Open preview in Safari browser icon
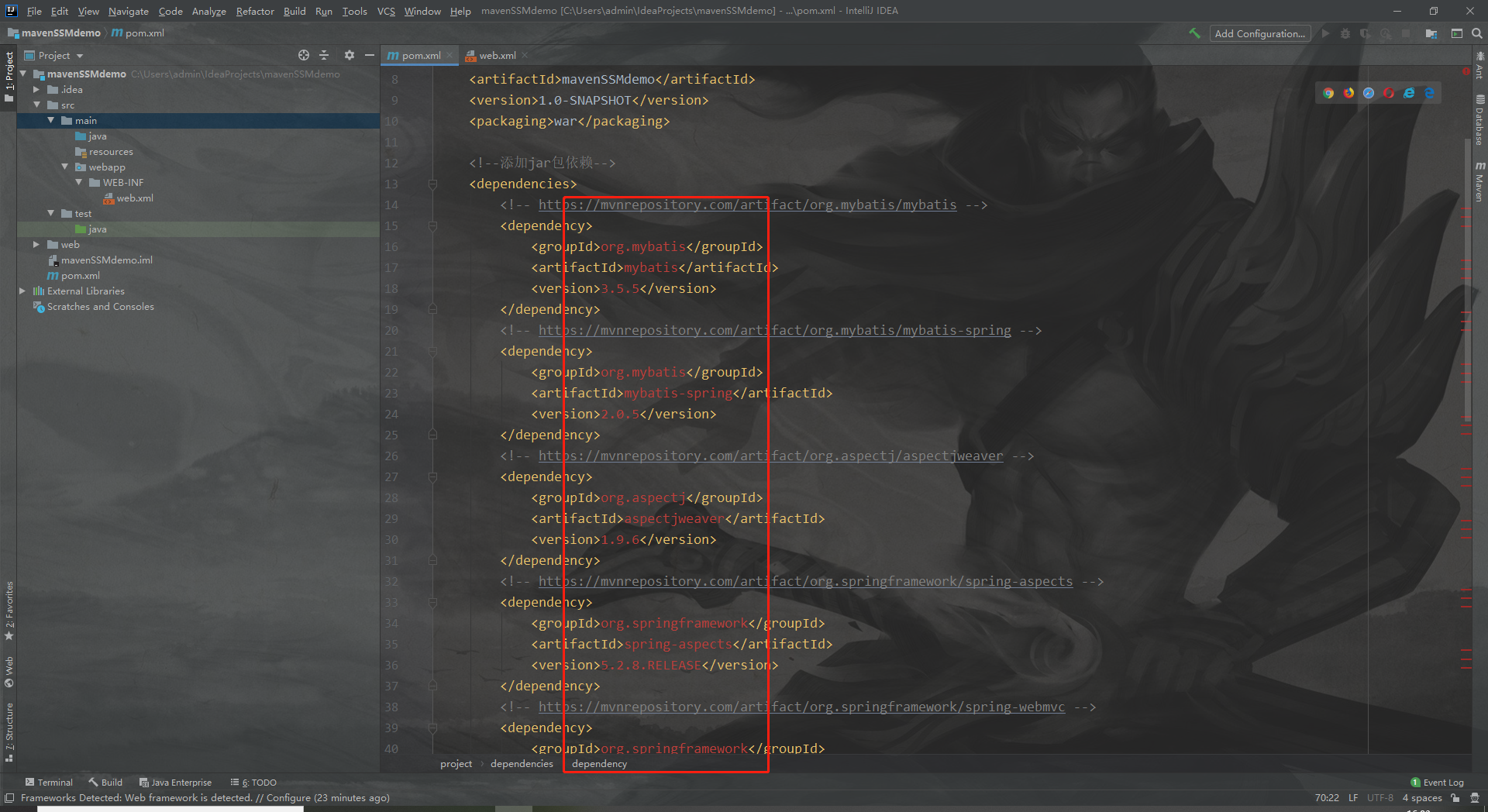The height and width of the screenshot is (812, 1488). click(1369, 93)
